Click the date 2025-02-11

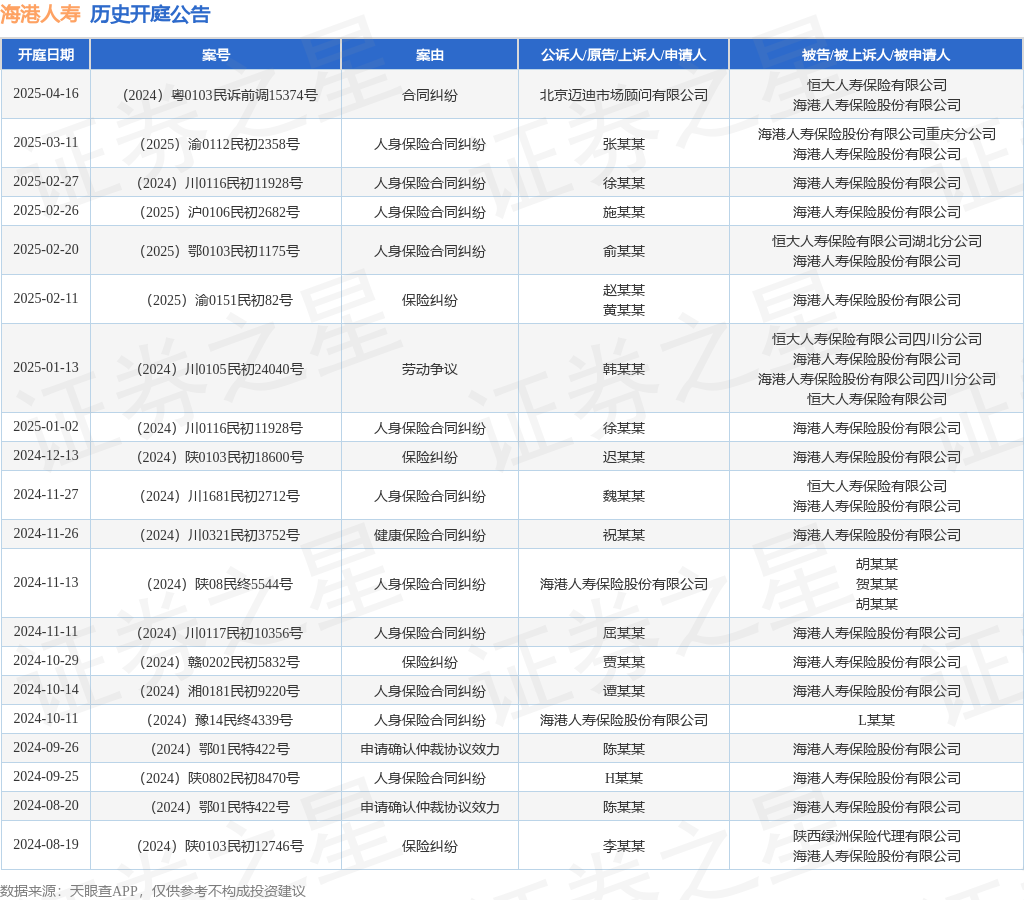point(46,298)
